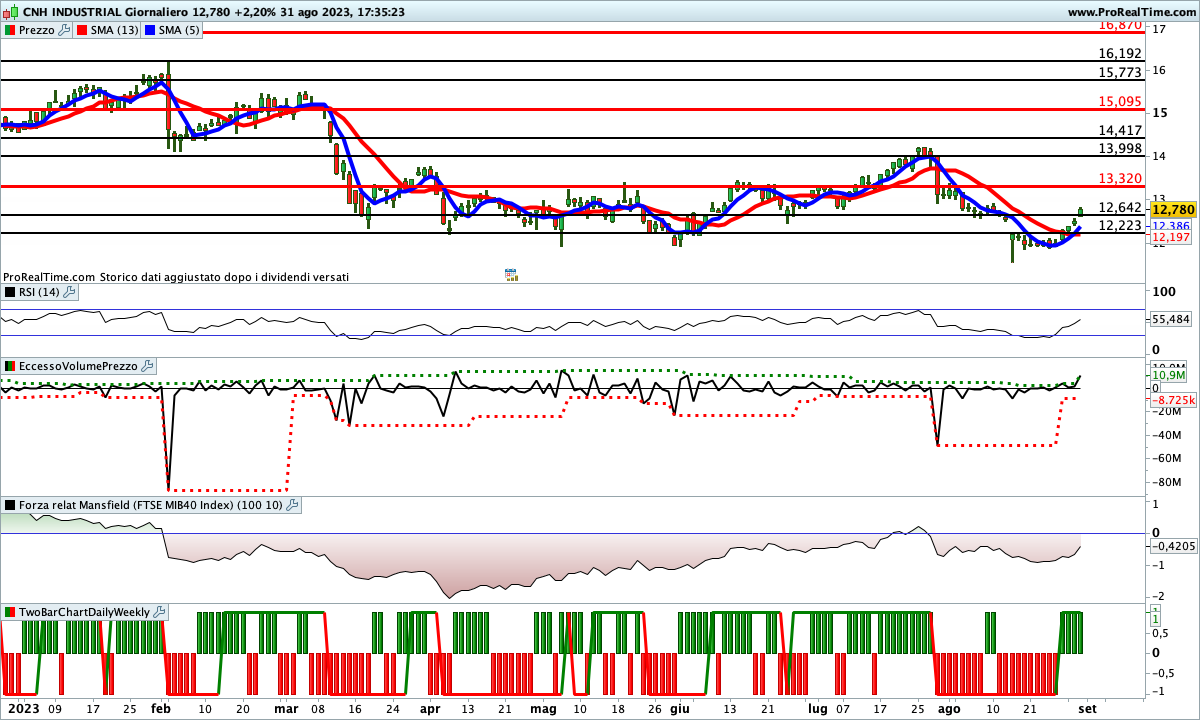The height and width of the screenshot is (720, 1200).
Task: Select the SMA (13) indicator label
Action: click(115, 30)
